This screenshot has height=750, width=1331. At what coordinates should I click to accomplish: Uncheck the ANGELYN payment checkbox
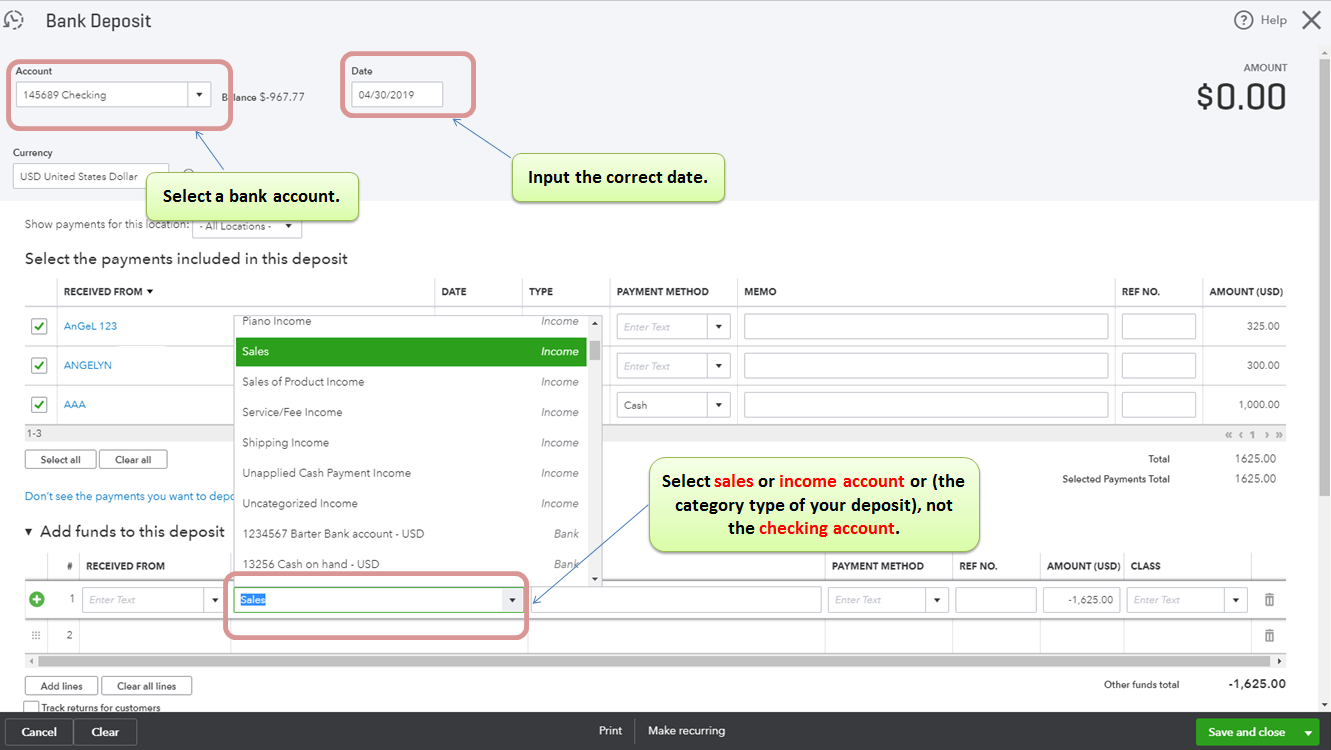39,366
